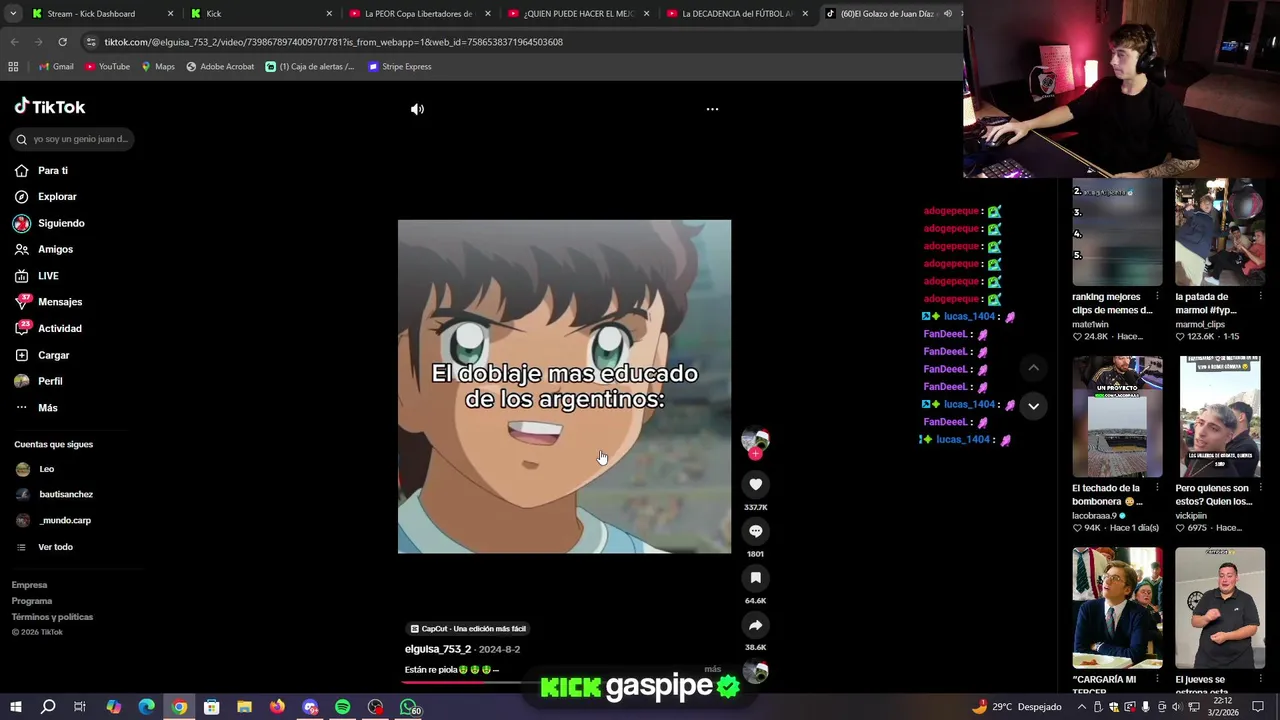Open Gmail bookmark
The image size is (1280, 720).
[56, 67]
